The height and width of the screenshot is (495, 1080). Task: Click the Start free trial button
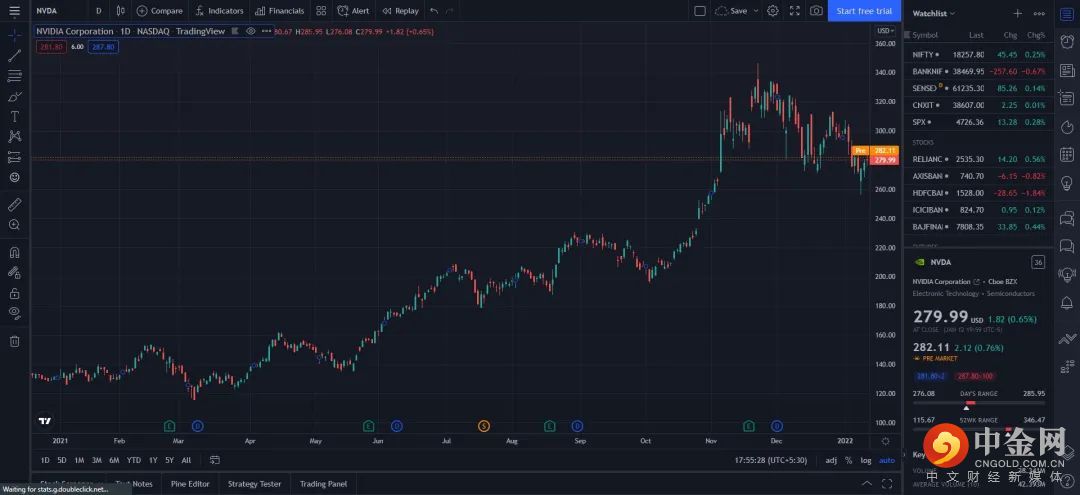pos(864,11)
